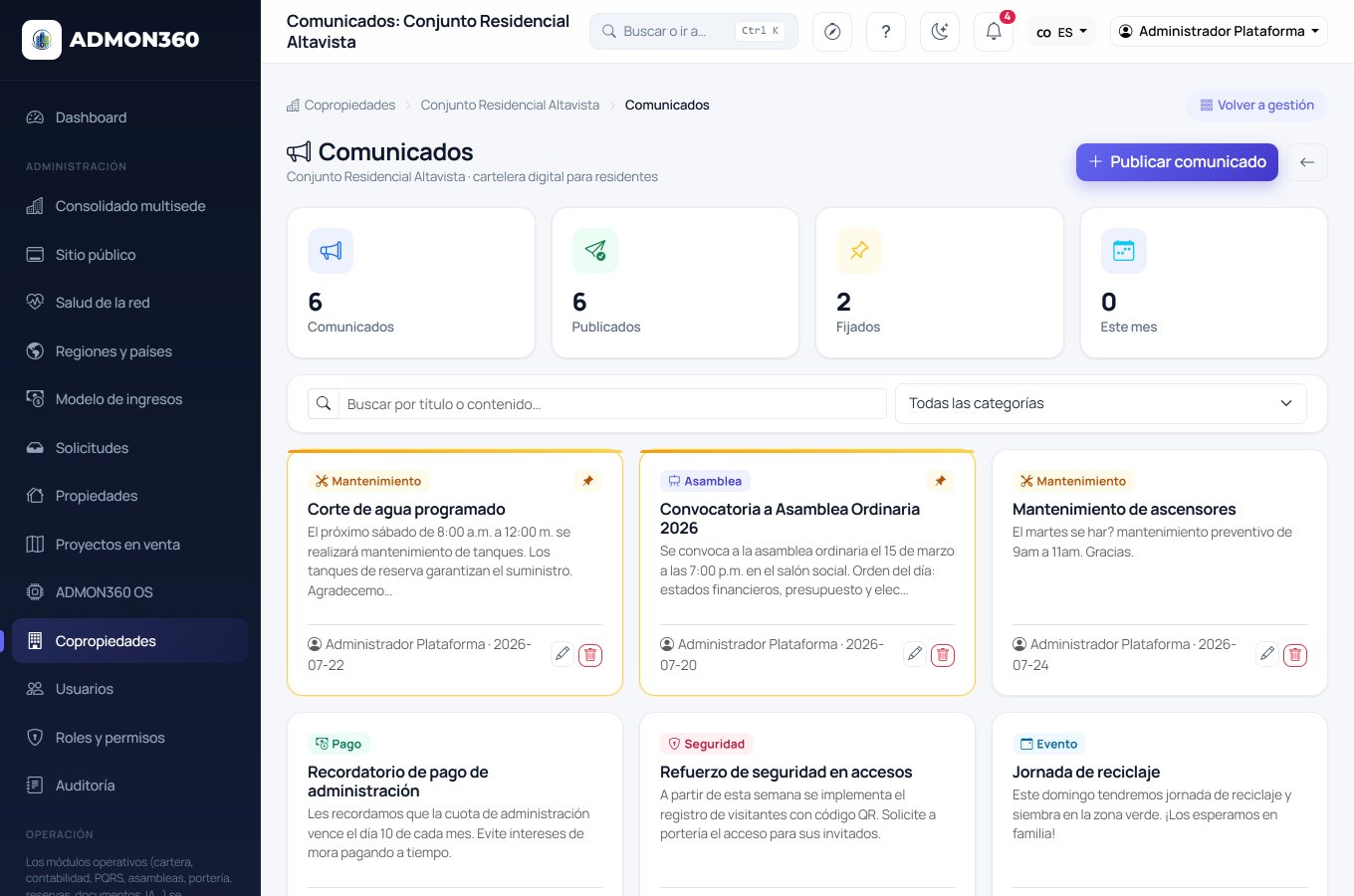The width and height of the screenshot is (1354, 896).
Task: Unpin the Convocatoria a Asamblea post
Action: (941, 481)
